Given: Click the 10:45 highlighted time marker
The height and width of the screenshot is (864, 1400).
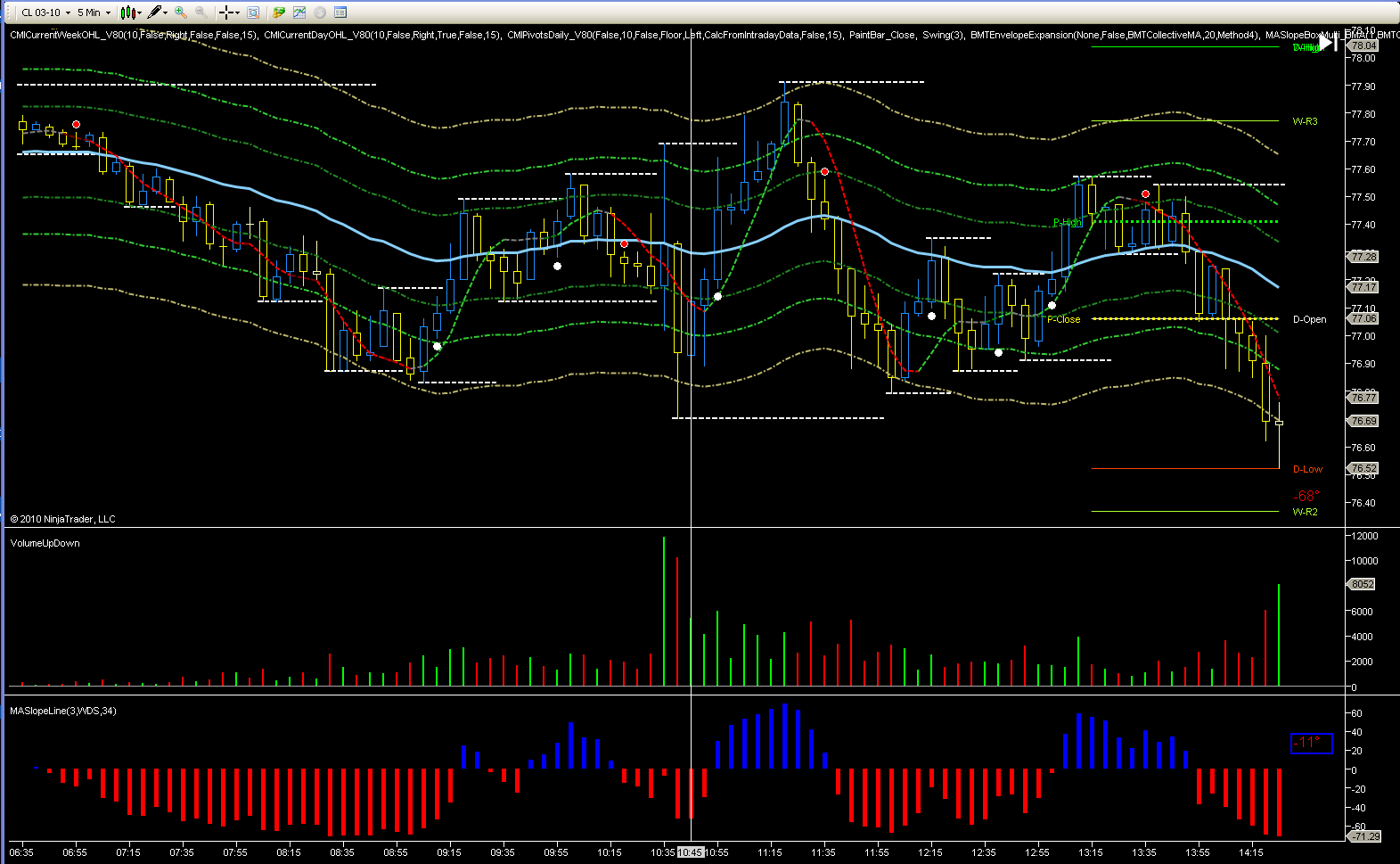Looking at the screenshot, I should (x=690, y=852).
